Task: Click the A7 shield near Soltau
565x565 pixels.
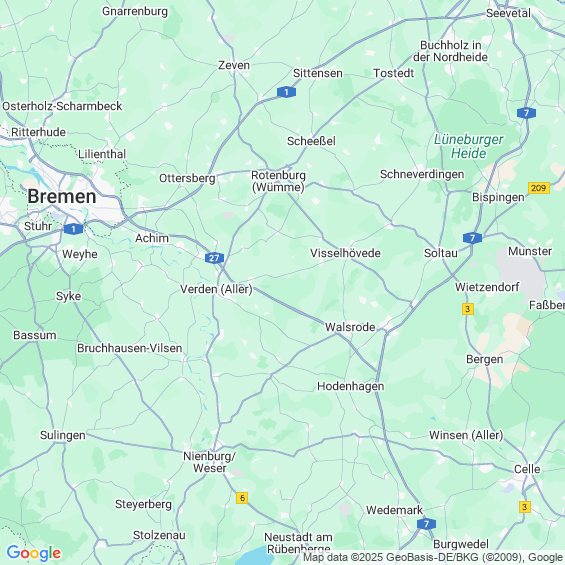Action: coord(472,238)
